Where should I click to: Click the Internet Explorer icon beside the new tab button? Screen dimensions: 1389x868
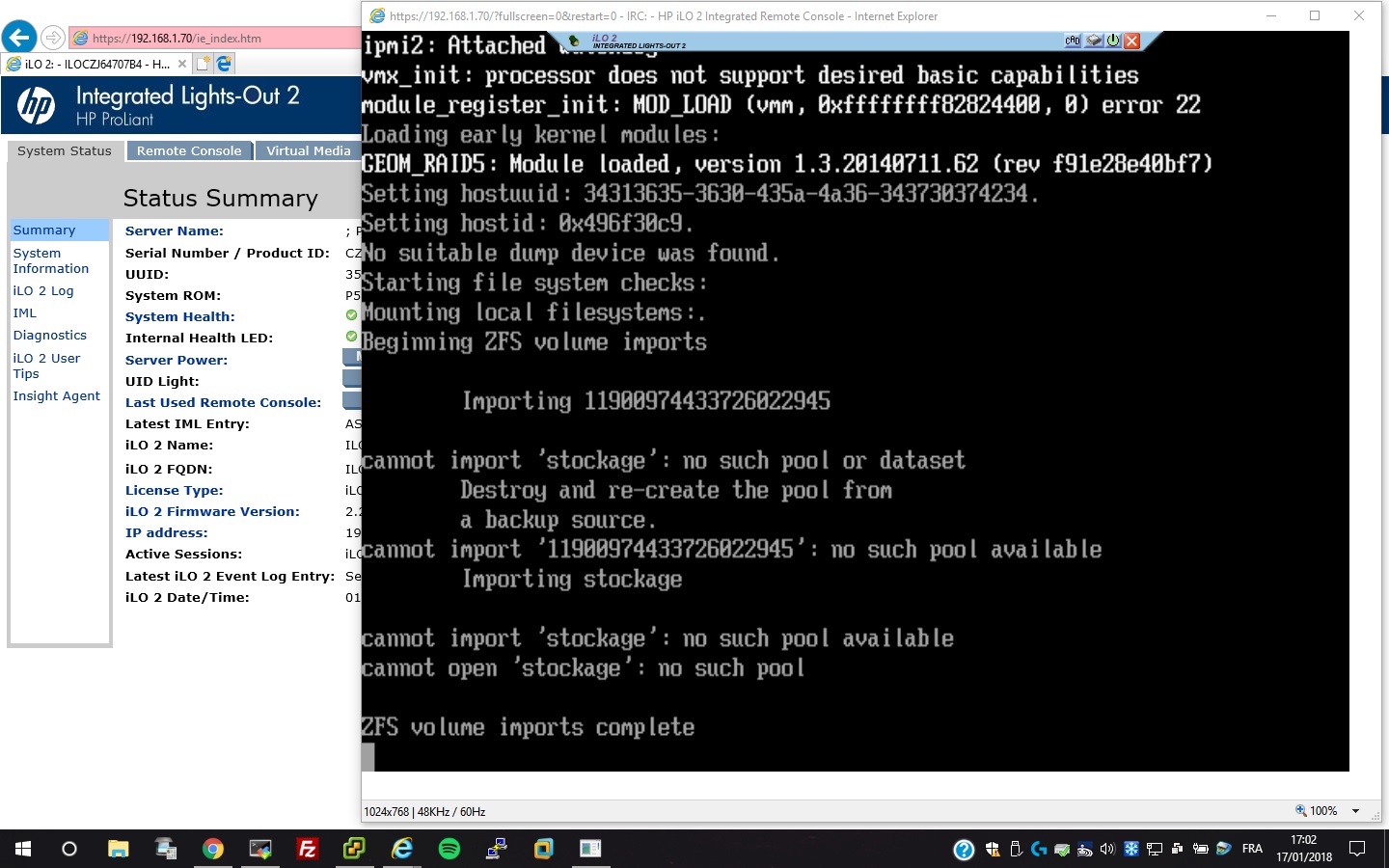pos(224,64)
